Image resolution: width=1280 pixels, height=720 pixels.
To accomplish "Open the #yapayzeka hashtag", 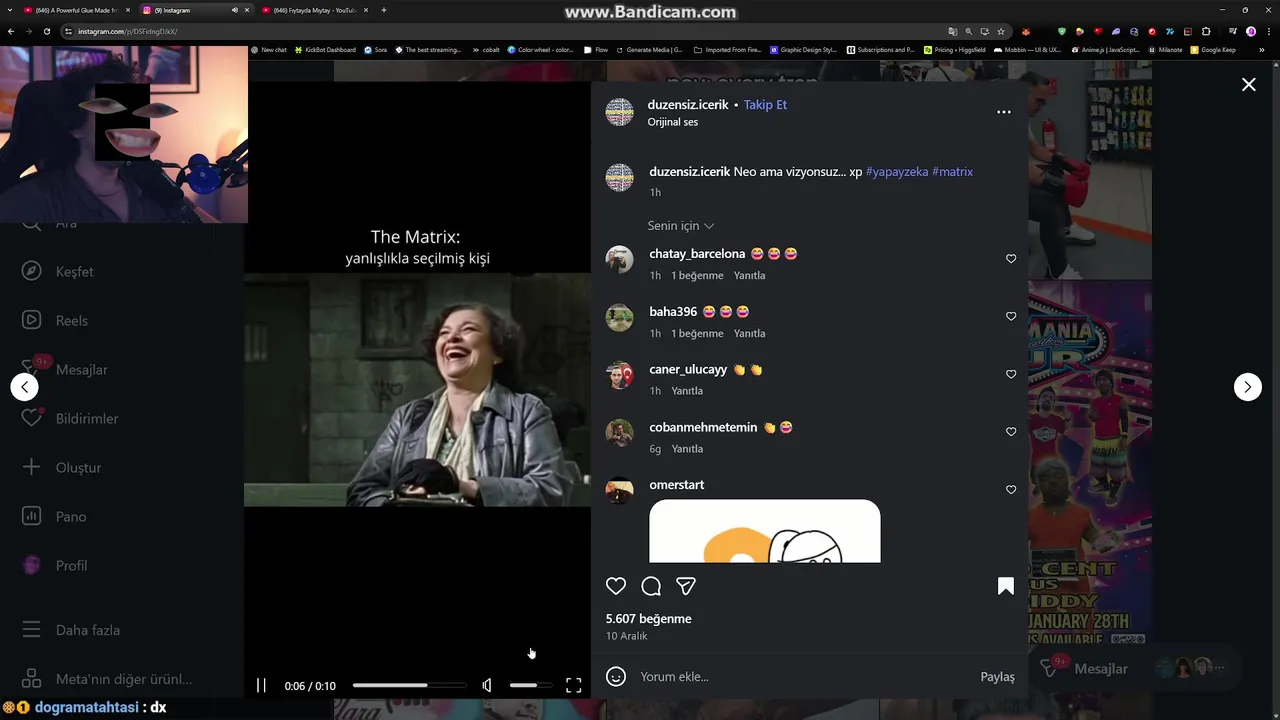I will 896,172.
